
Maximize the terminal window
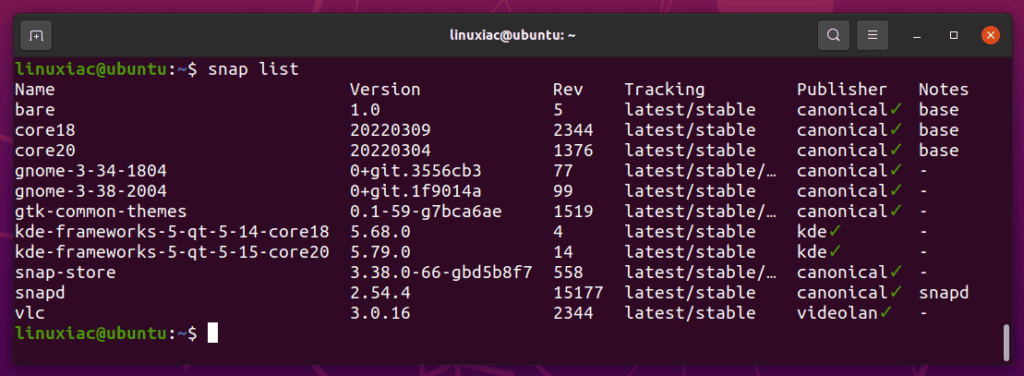[954, 35]
